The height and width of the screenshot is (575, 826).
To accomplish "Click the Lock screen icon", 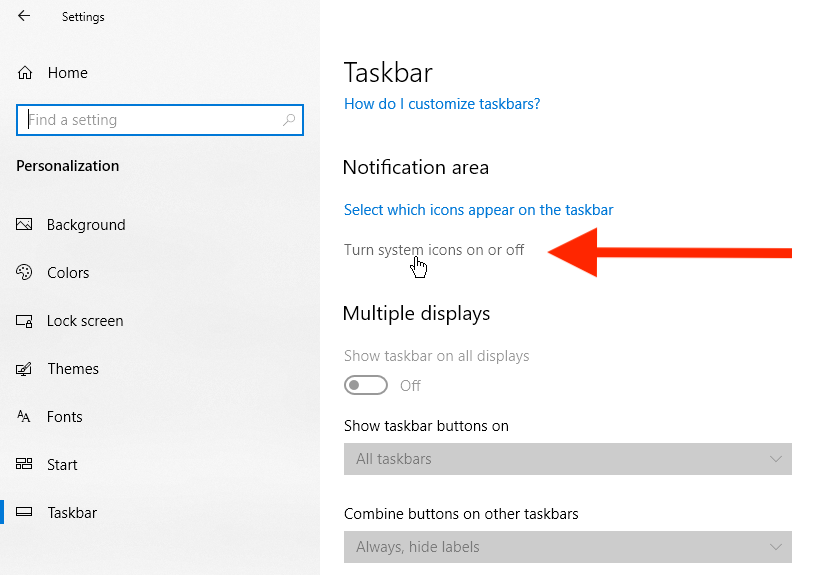I will tap(24, 321).
